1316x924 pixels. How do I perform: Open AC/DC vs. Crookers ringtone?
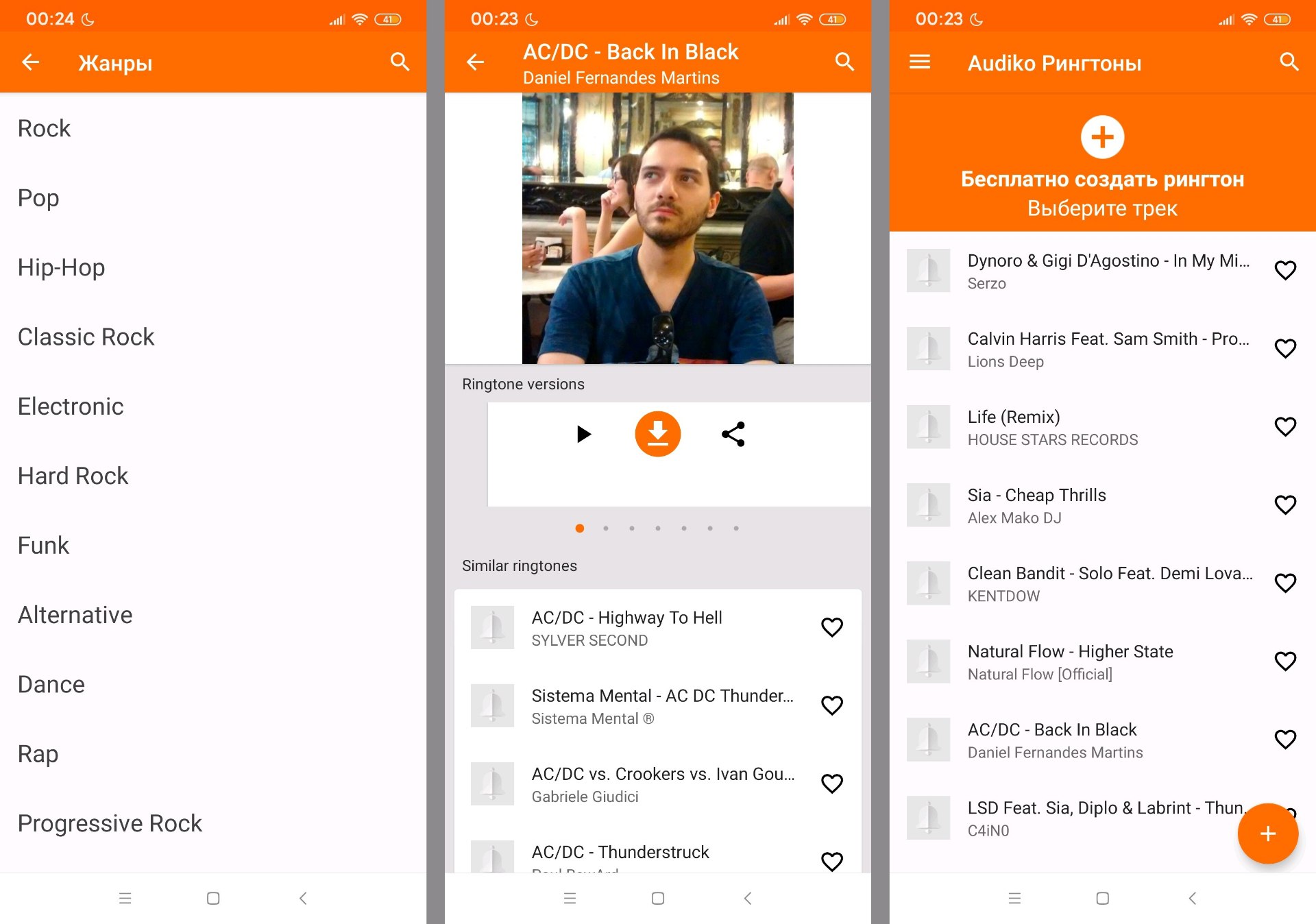pos(657,784)
